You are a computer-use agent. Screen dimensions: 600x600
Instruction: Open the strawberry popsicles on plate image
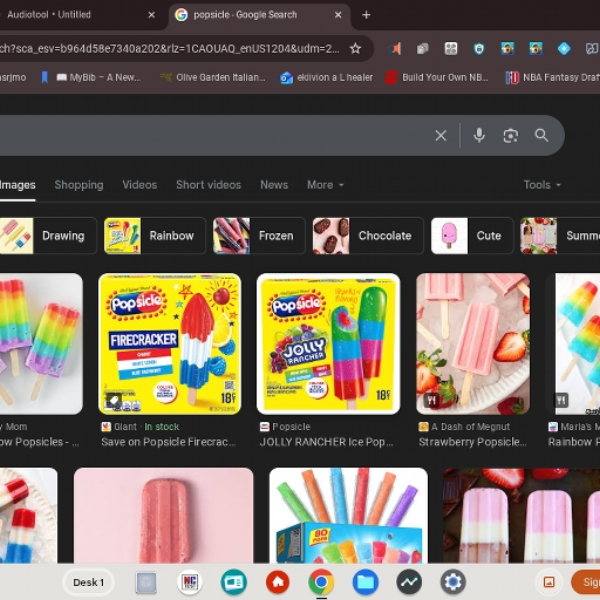coord(473,344)
